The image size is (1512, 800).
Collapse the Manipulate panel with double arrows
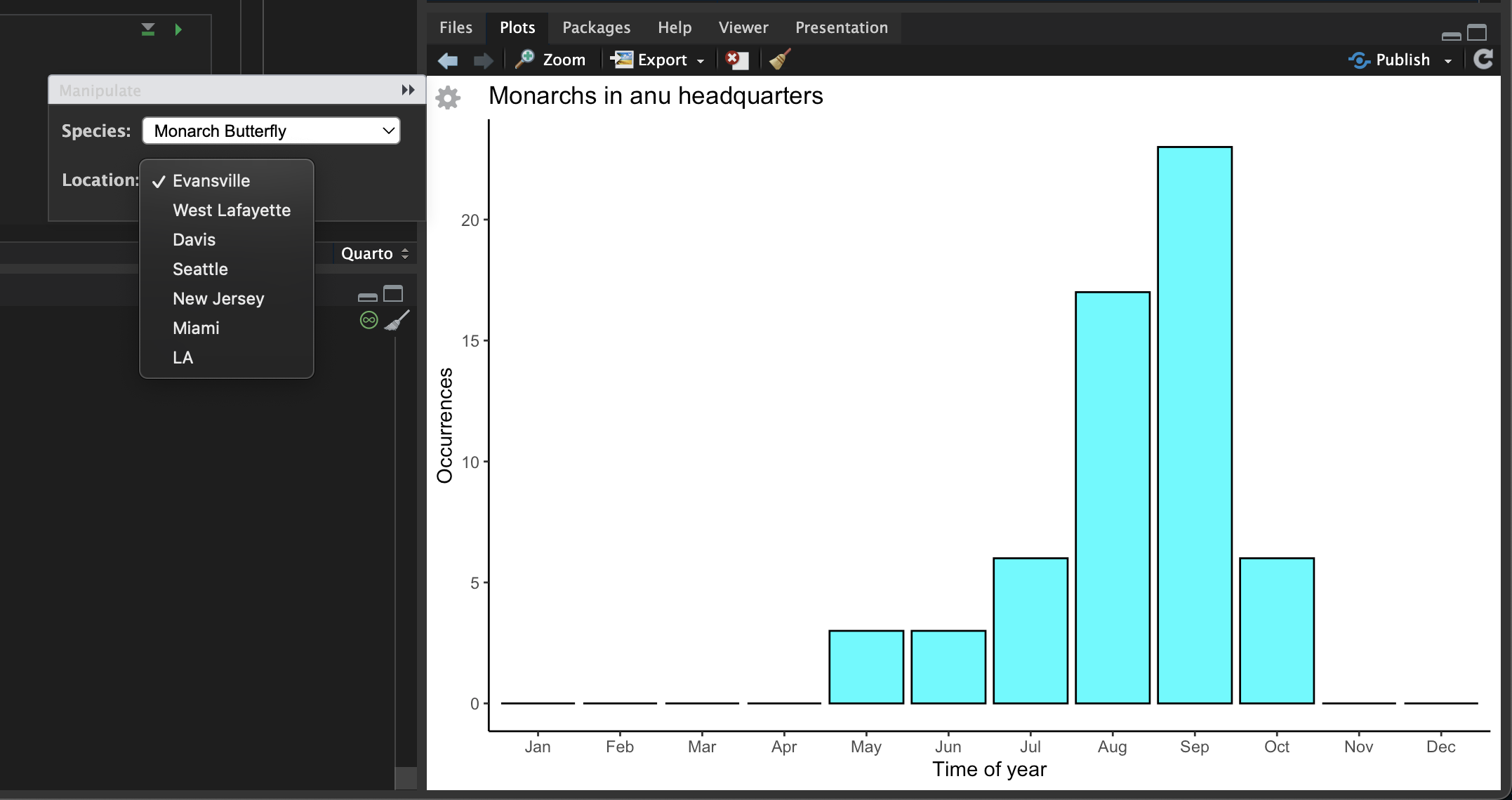click(x=408, y=90)
